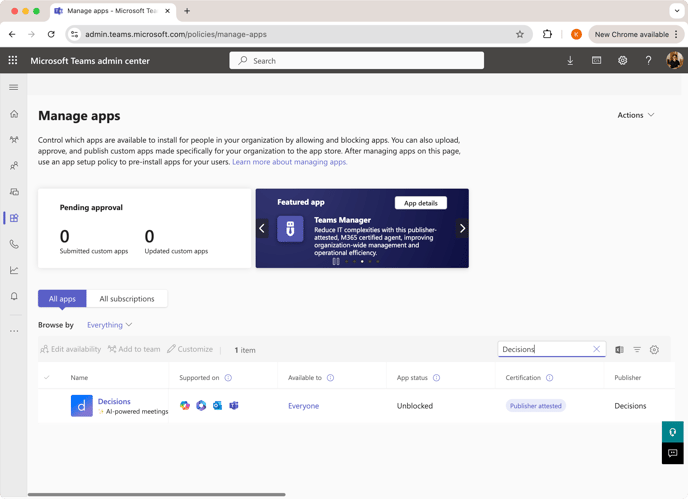Click the Supported on info icon
The height and width of the screenshot is (499, 688).
[x=228, y=378]
